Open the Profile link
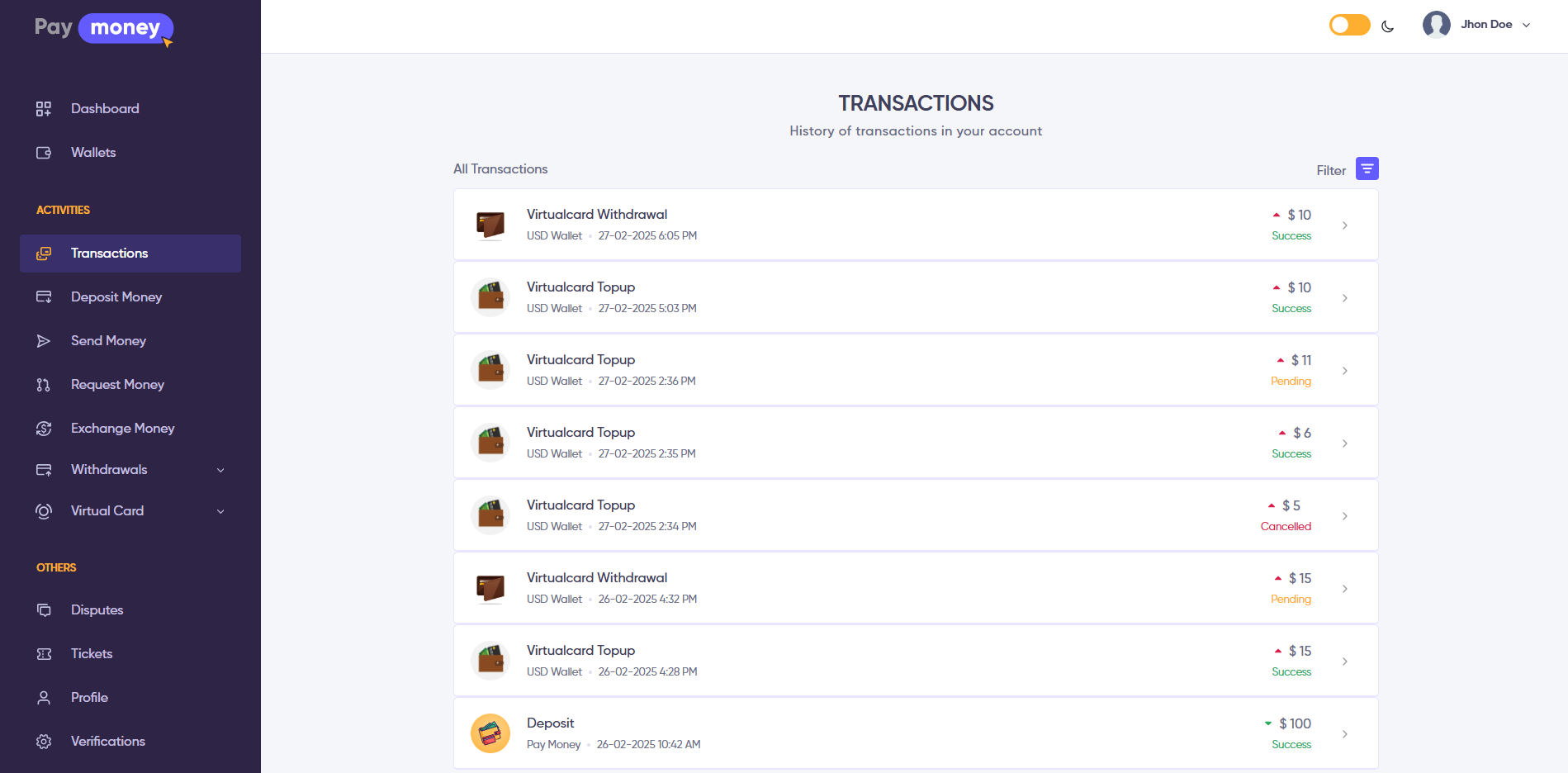The height and width of the screenshot is (773, 1568). 89,698
